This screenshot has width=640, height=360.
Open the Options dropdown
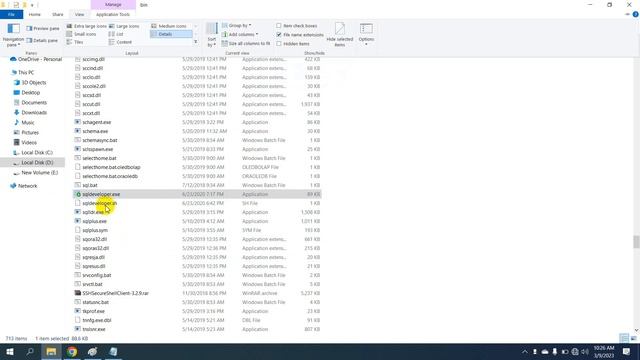(x=366, y=35)
